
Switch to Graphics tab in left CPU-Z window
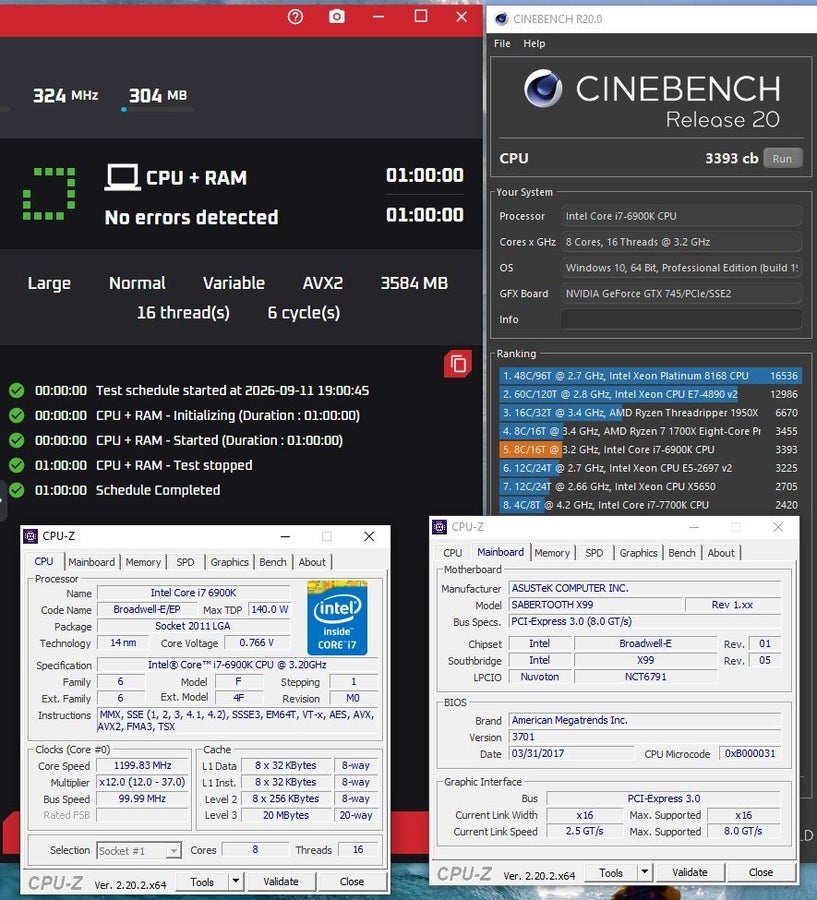tap(229, 562)
